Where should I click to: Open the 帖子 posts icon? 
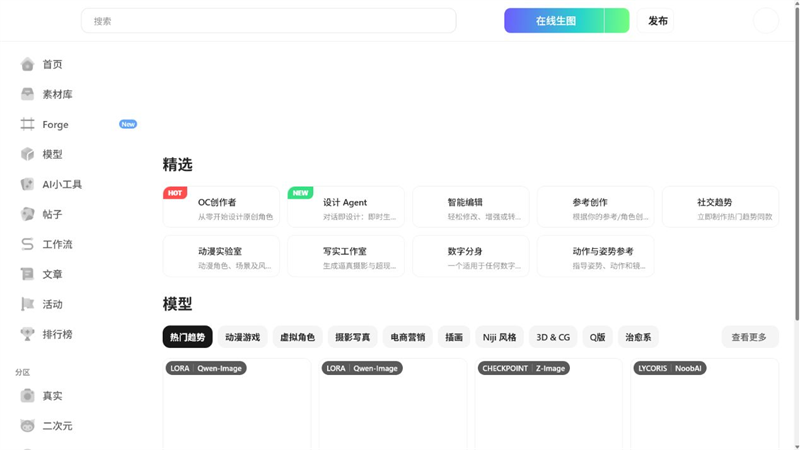tap(28, 214)
